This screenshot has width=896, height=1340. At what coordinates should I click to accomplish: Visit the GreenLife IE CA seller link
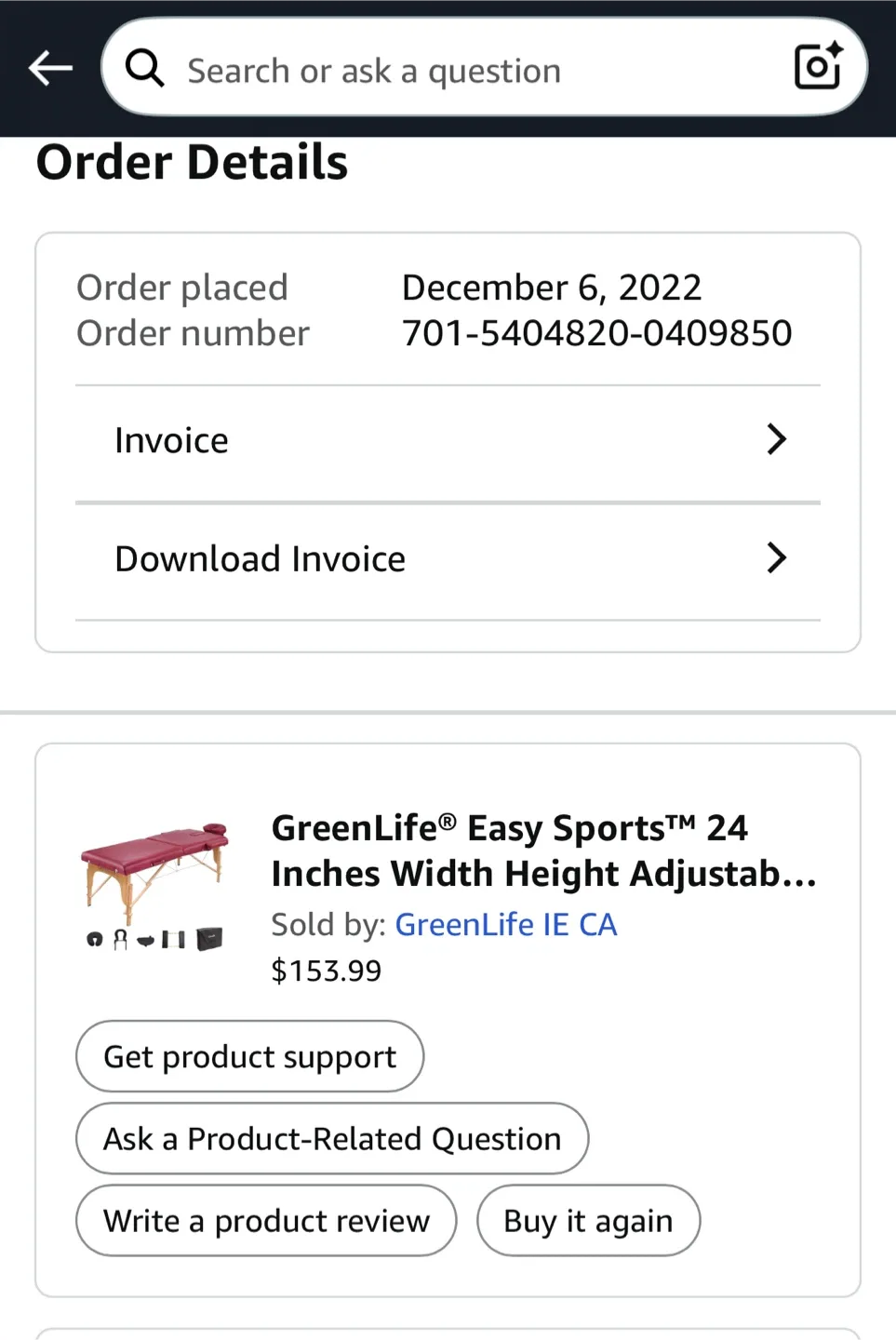(x=505, y=924)
